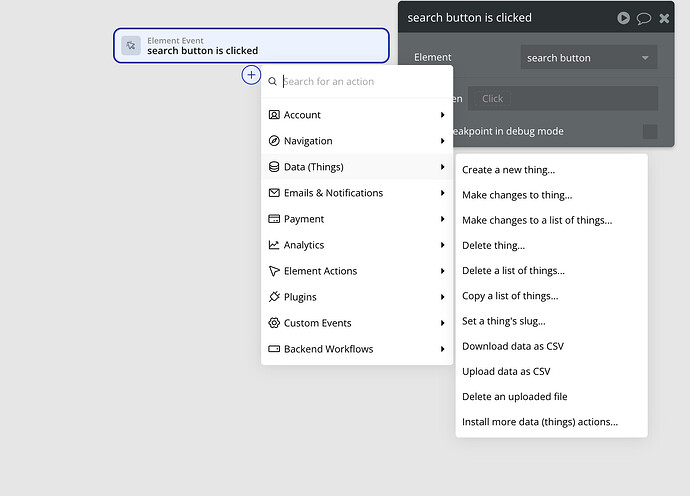Focus the Search for an action field
The image size is (690, 496).
pyautogui.click(x=356, y=81)
